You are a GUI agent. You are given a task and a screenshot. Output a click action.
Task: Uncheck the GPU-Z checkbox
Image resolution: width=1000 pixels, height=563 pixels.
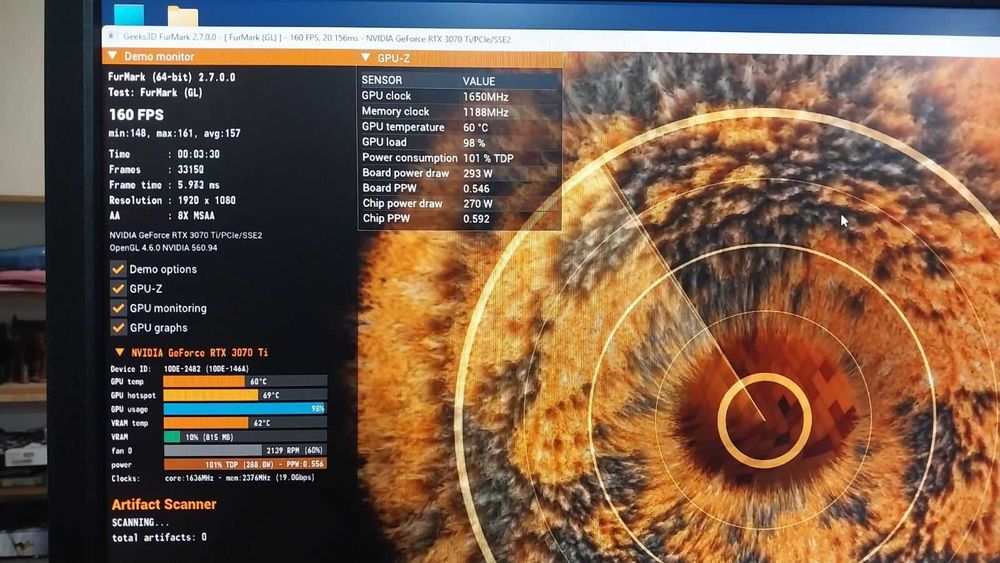coord(118,288)
